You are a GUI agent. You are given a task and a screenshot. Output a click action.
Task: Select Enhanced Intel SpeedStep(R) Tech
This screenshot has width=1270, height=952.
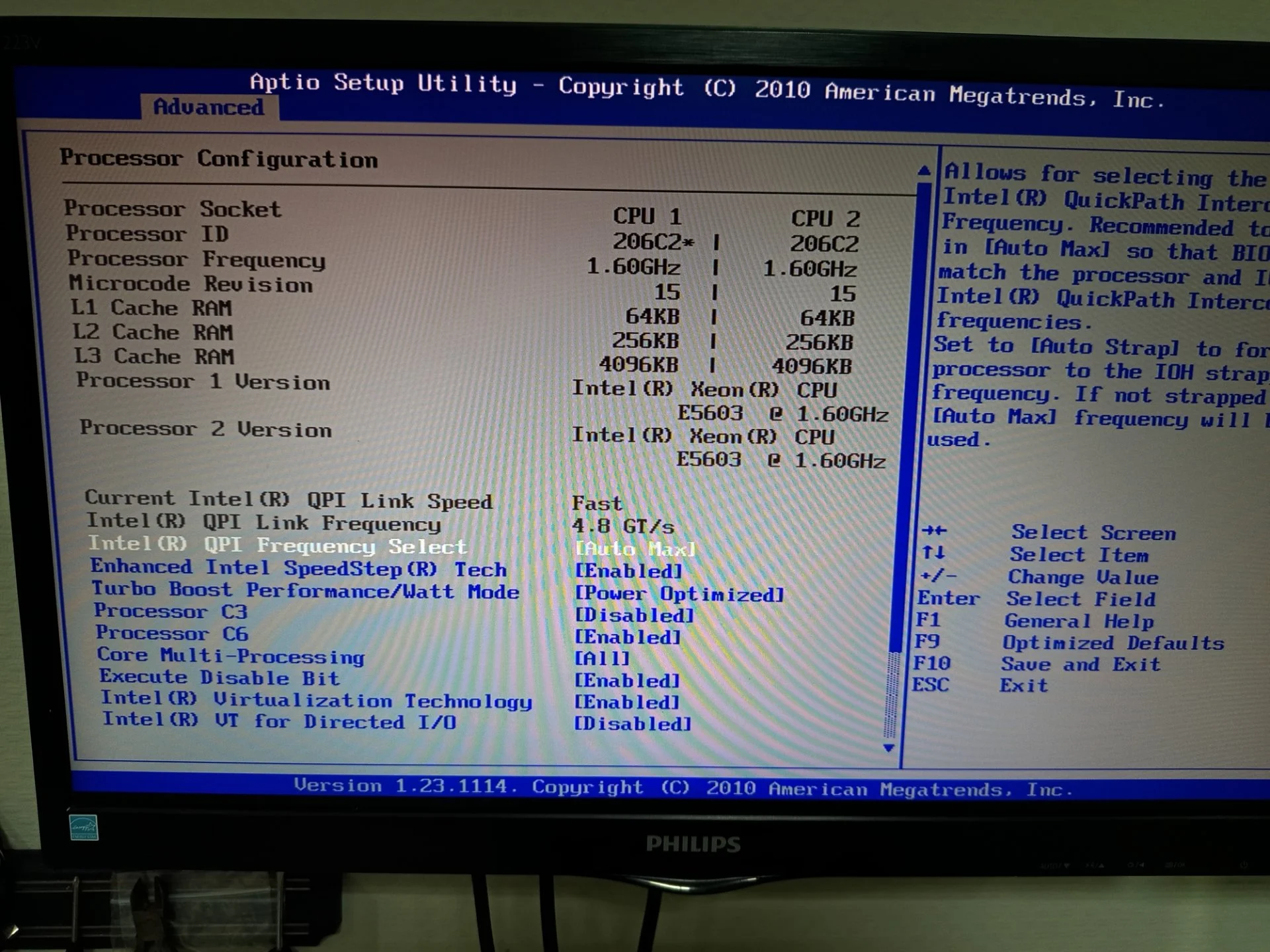pos(298,568)
